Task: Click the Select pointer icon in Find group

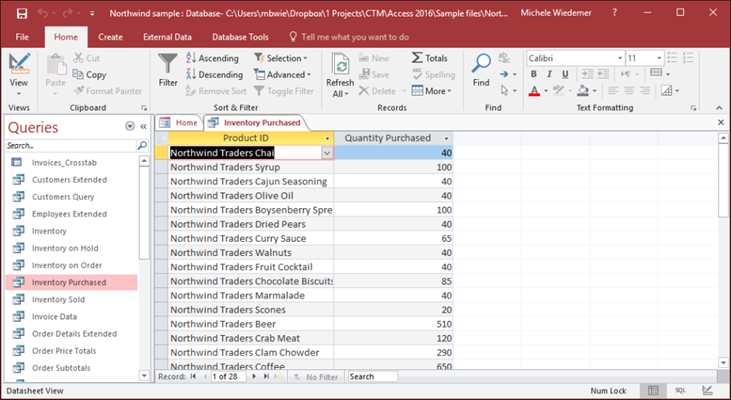Action: click(x=504, y=90)
